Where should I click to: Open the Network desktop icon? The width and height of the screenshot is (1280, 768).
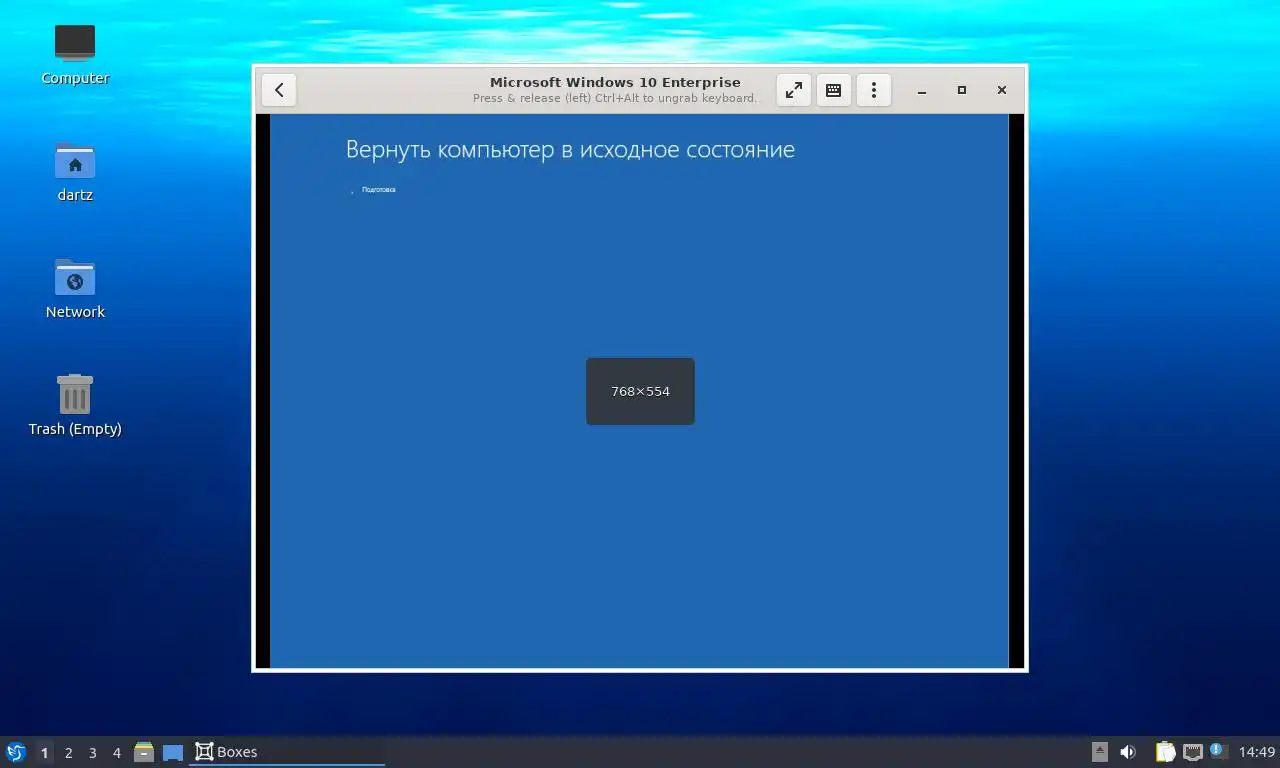pos(75,288)
